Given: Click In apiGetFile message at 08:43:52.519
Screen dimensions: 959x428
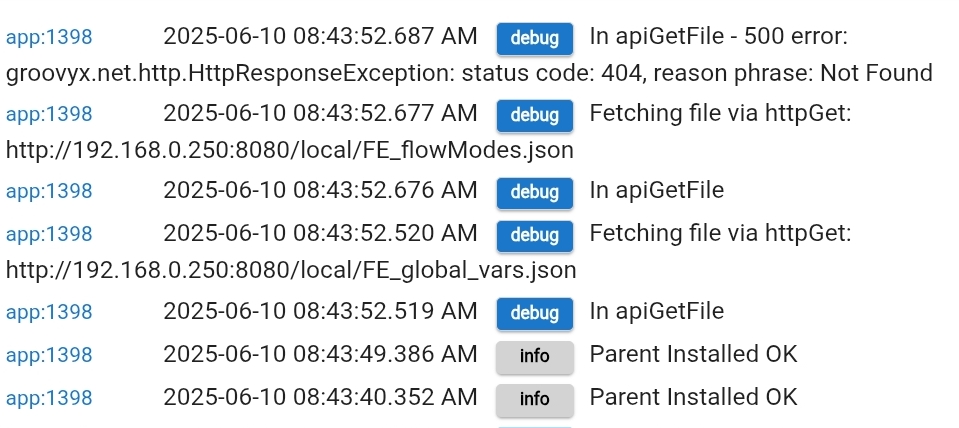Looking at the screenshot, I should coord(656,311).
